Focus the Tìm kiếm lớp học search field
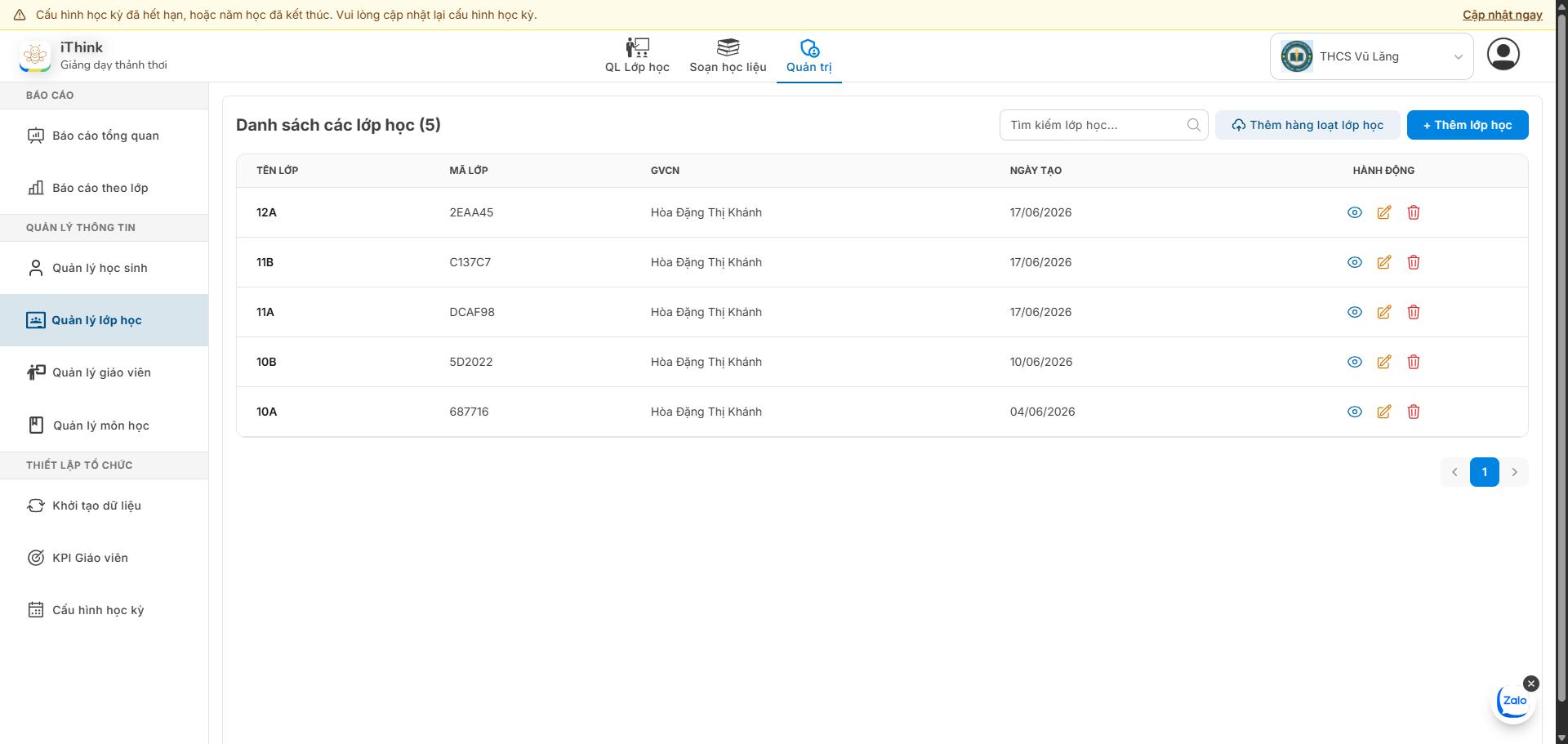1568x744 pixels. click(x=1104, y=125)
